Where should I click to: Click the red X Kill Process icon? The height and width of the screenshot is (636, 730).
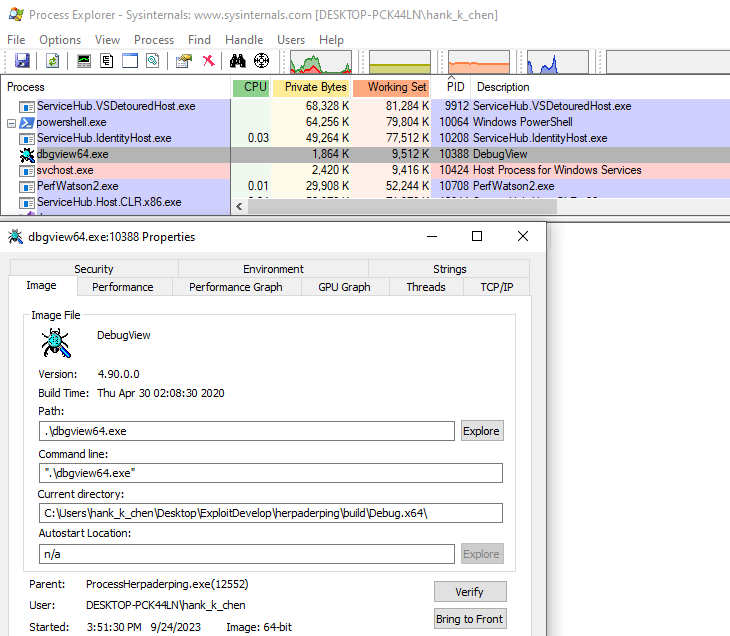(x=209, y=61)
